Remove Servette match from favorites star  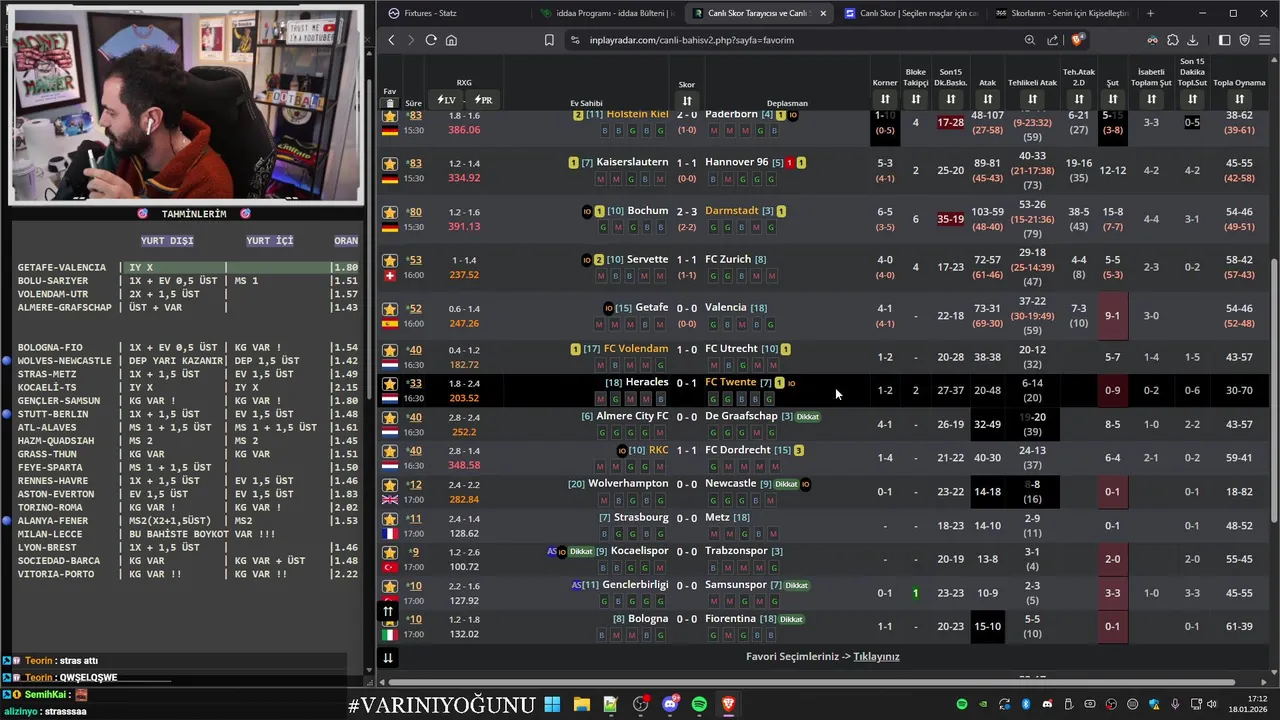390,260
